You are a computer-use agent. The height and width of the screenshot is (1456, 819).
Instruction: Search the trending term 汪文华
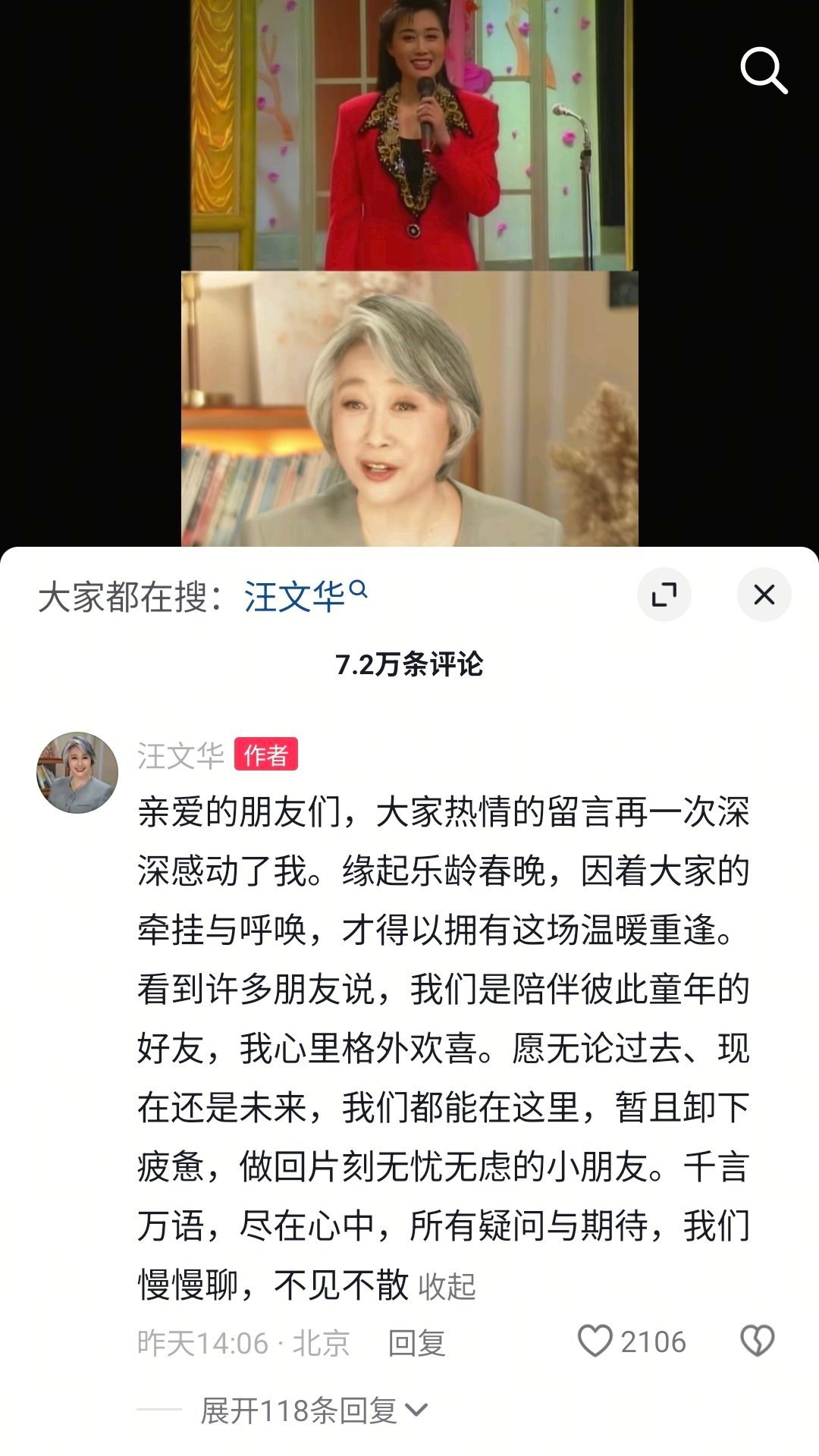coord(294,597)
